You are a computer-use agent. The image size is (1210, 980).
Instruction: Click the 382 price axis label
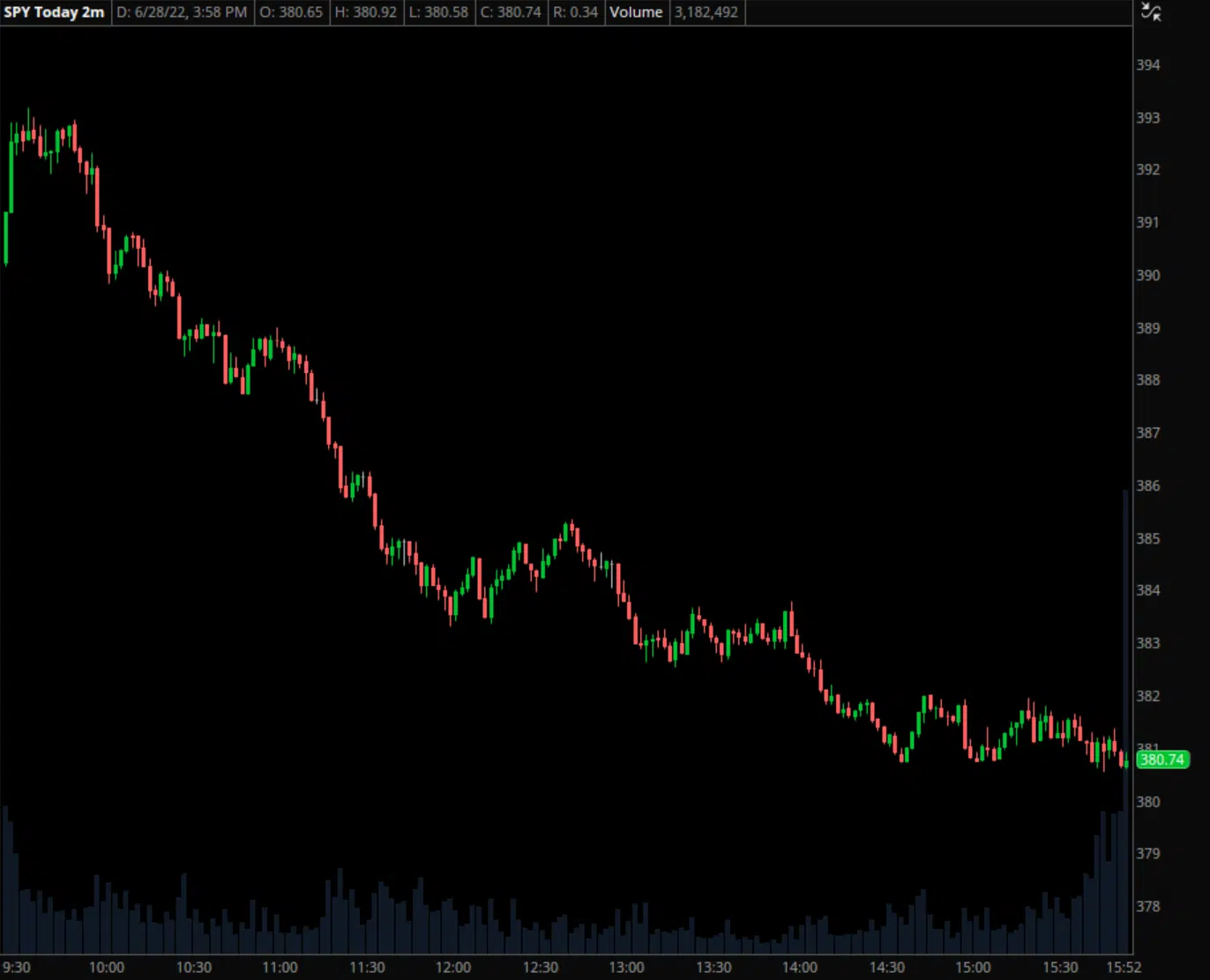[1148, 696]
